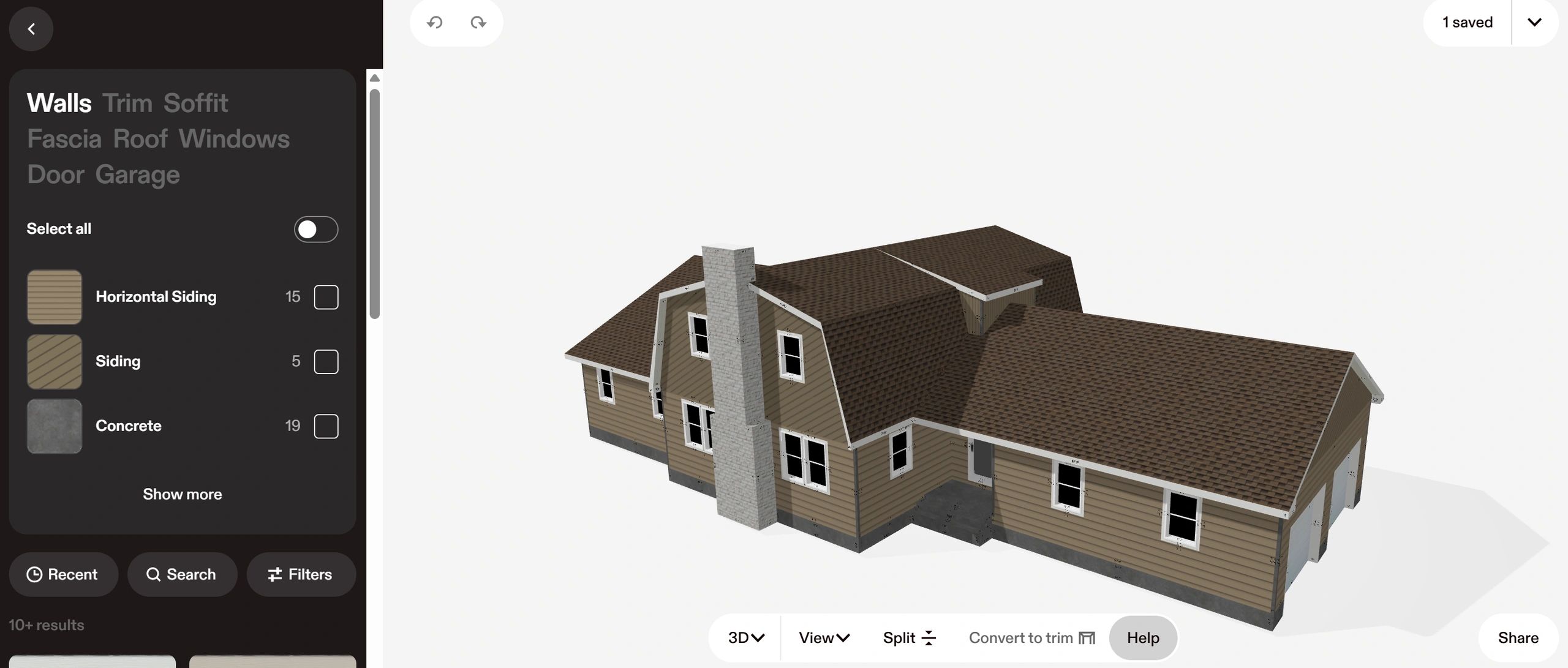1568x668 pixels.
Task: Open Recent materials
Action: point(63,574)
